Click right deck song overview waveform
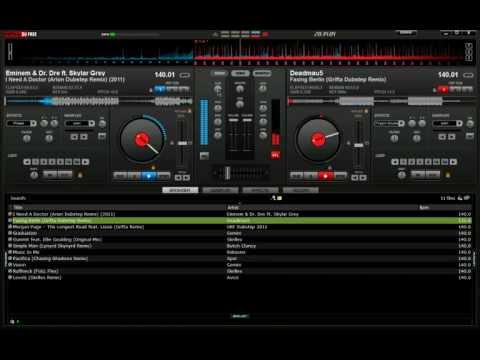Image resolution: width=480 pixels, height=360 pixels. coord(381,101)
